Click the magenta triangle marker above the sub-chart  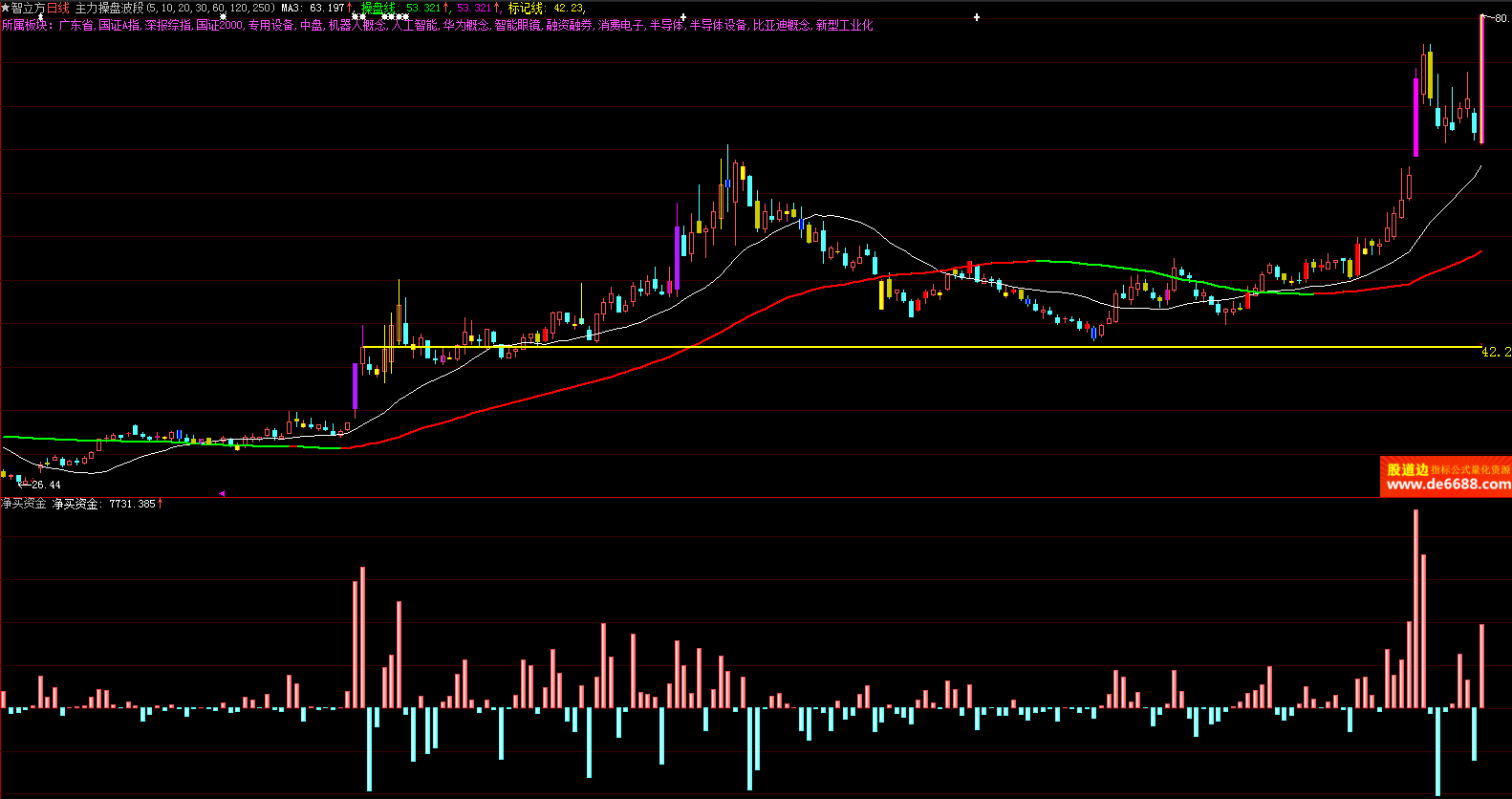coord(222,493)
